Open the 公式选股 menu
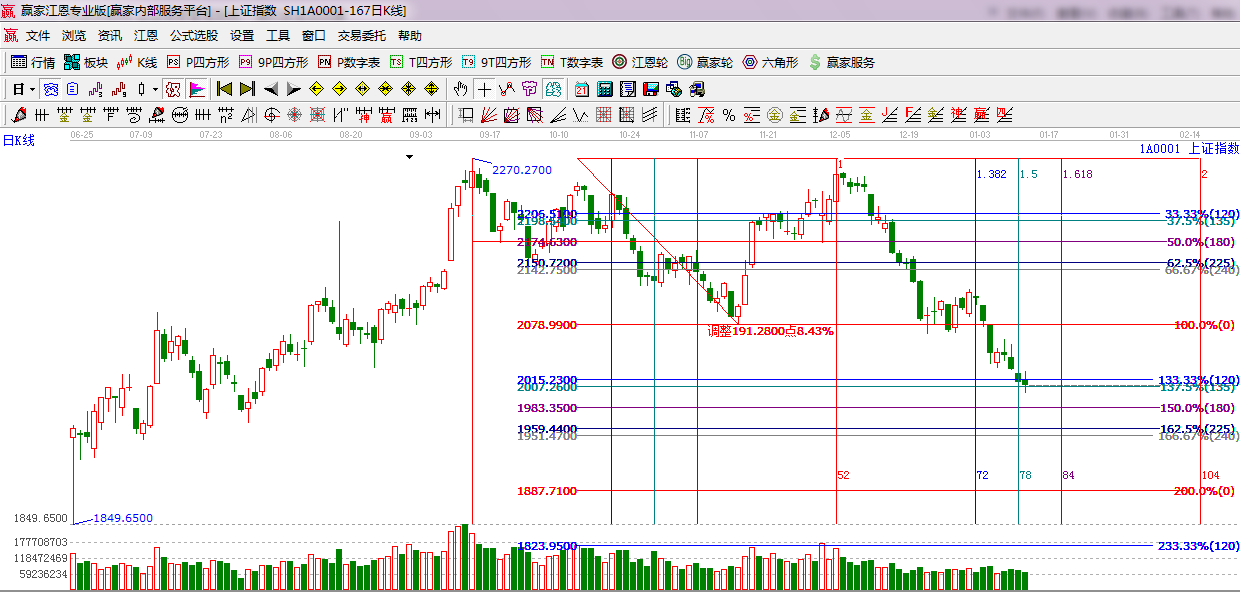 tap(193, 35)
